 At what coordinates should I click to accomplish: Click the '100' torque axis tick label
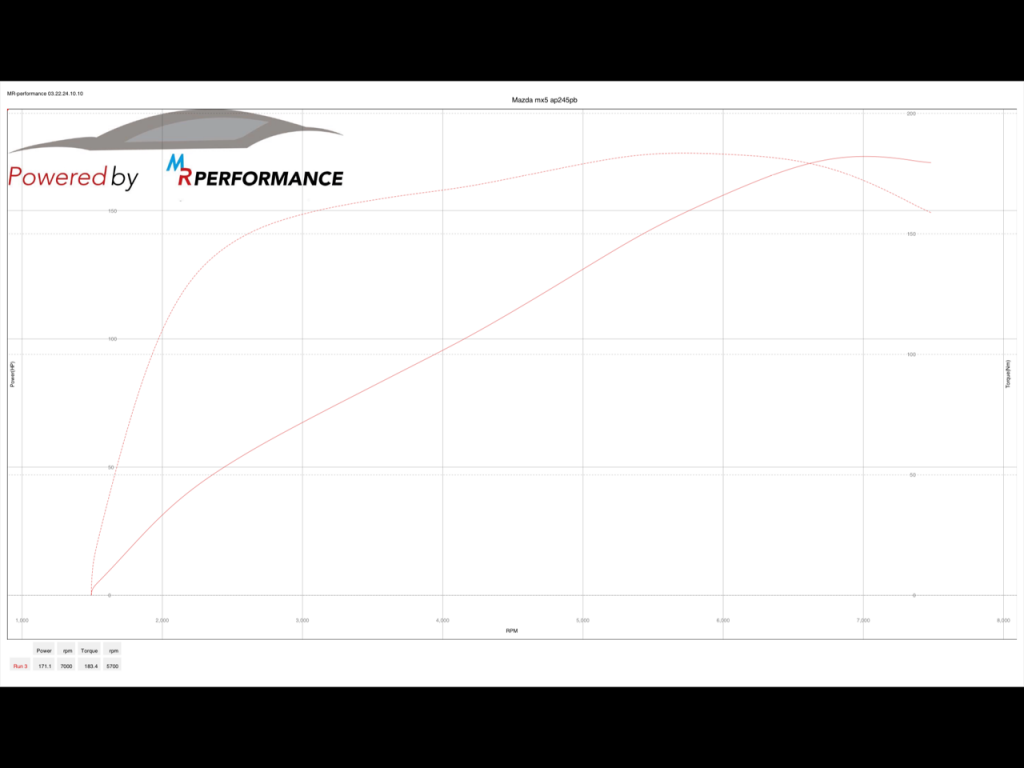pos(911,355)
